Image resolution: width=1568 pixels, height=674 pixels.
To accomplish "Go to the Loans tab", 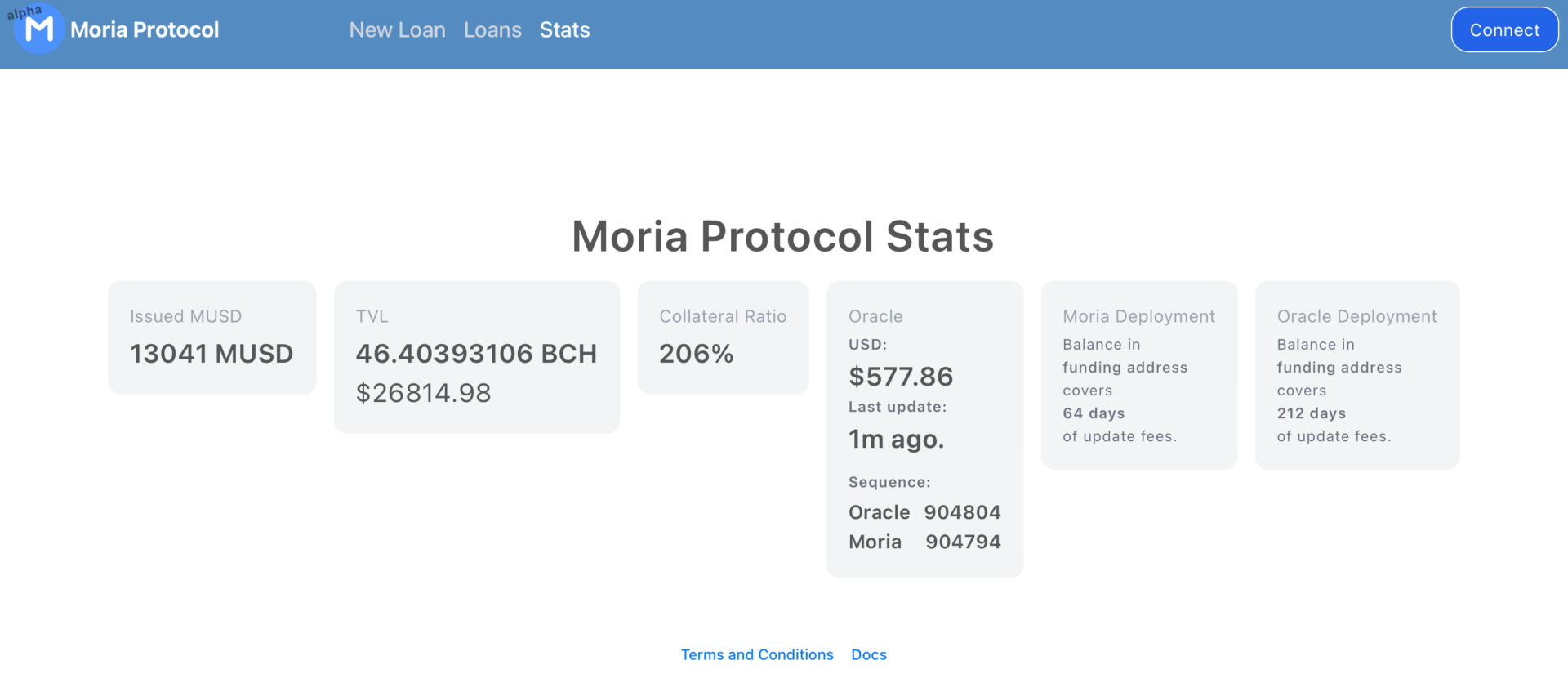I will [x=492, y=30].
